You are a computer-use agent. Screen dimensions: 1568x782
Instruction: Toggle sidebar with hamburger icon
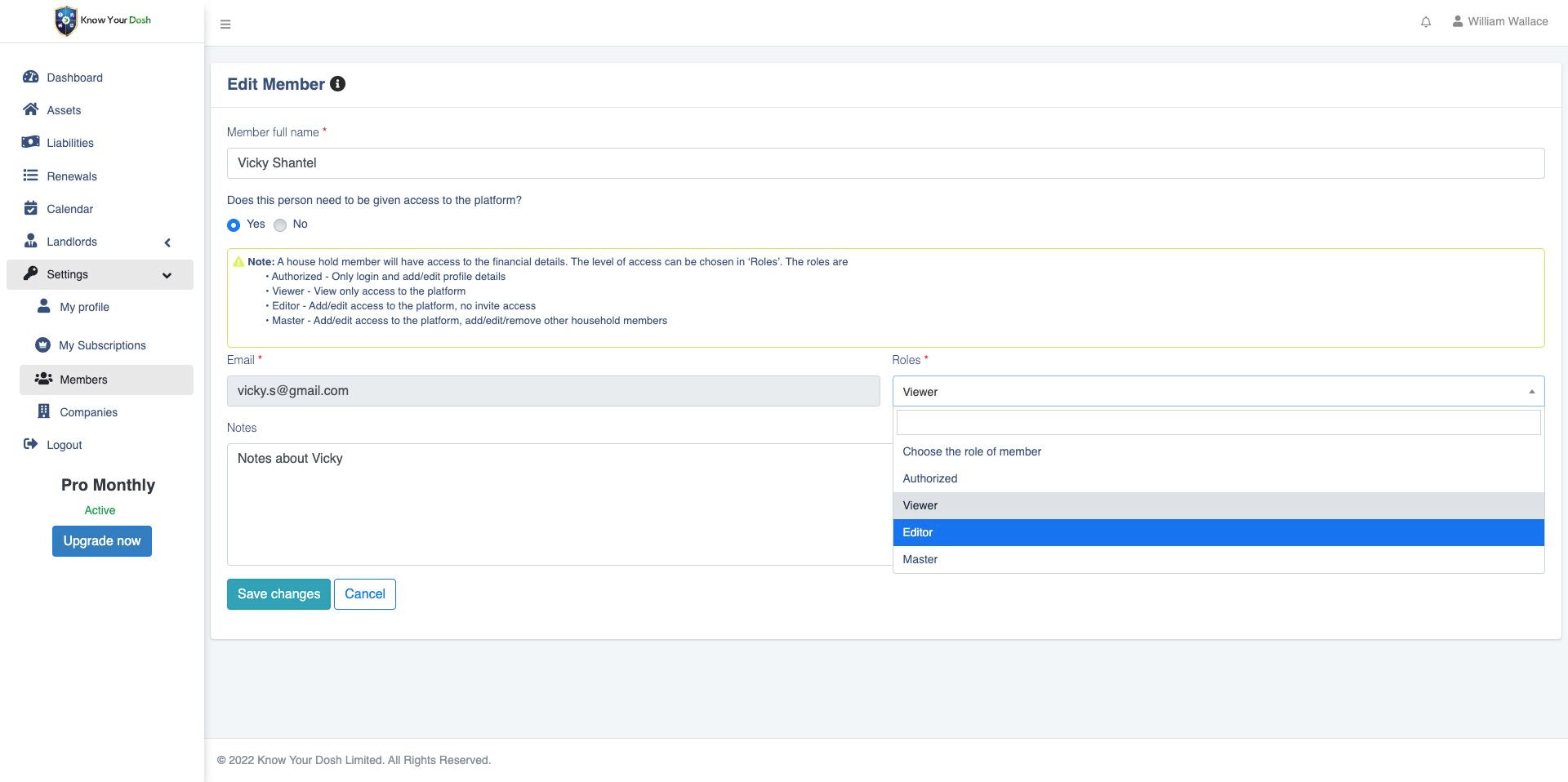[x=225, y=24]
